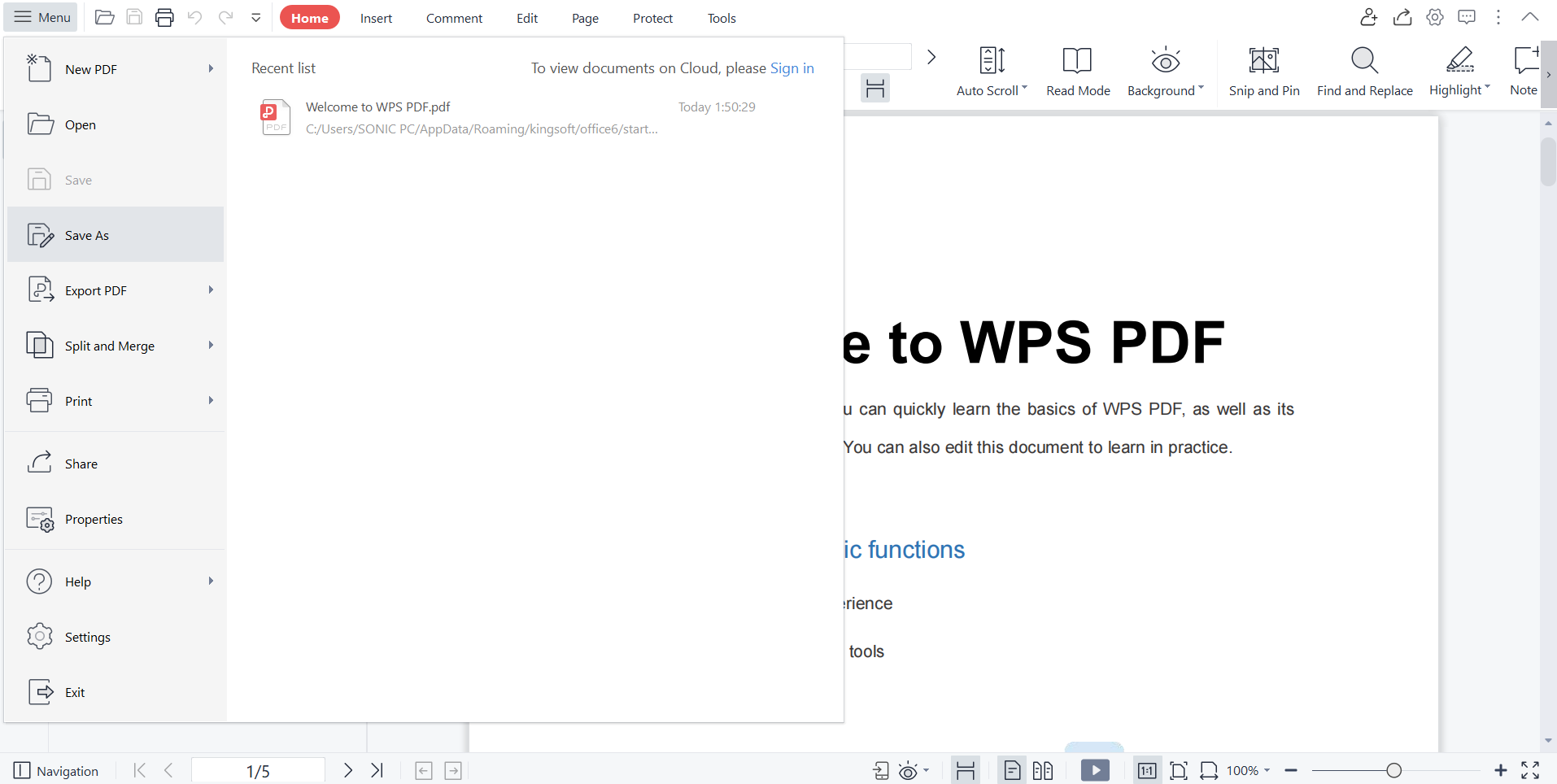Image resolution: width=1557 pixels, height=784 pixels.
Task: Select single page view
Action: click(1012, 770)
